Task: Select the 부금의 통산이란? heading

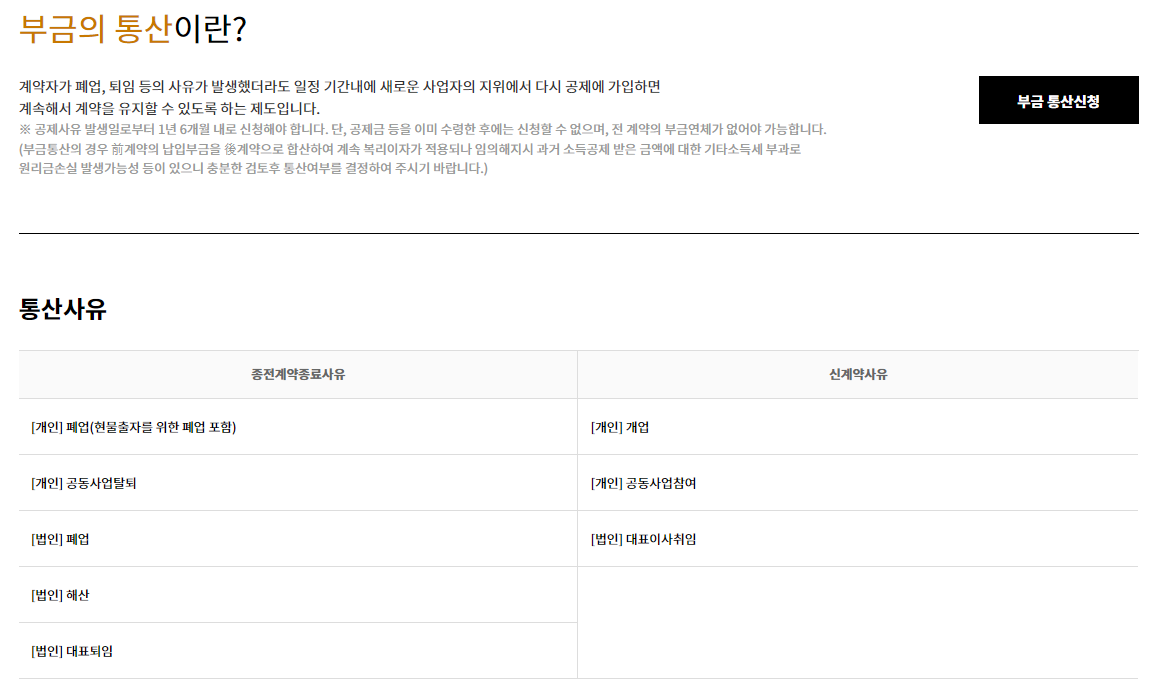Action: (x=132, y=29)
